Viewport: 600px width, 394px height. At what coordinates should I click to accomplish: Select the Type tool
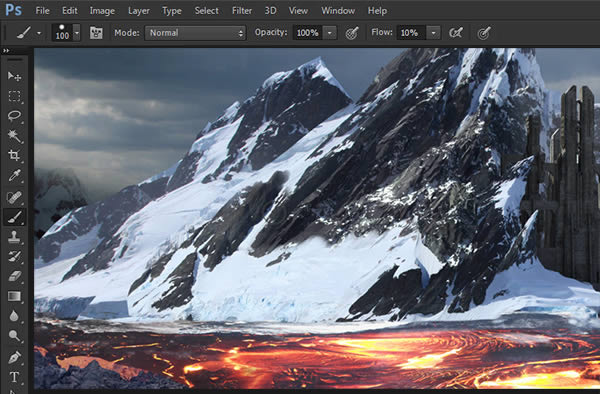(14, 377)
